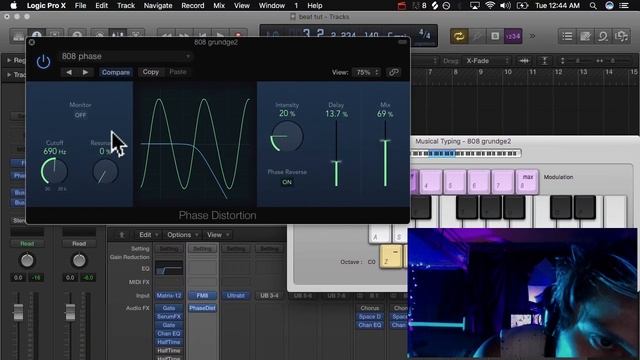This screenshot has width=640, height=360.
Task: Load the previous plug-in preset
Action: [x=69, y=72]
